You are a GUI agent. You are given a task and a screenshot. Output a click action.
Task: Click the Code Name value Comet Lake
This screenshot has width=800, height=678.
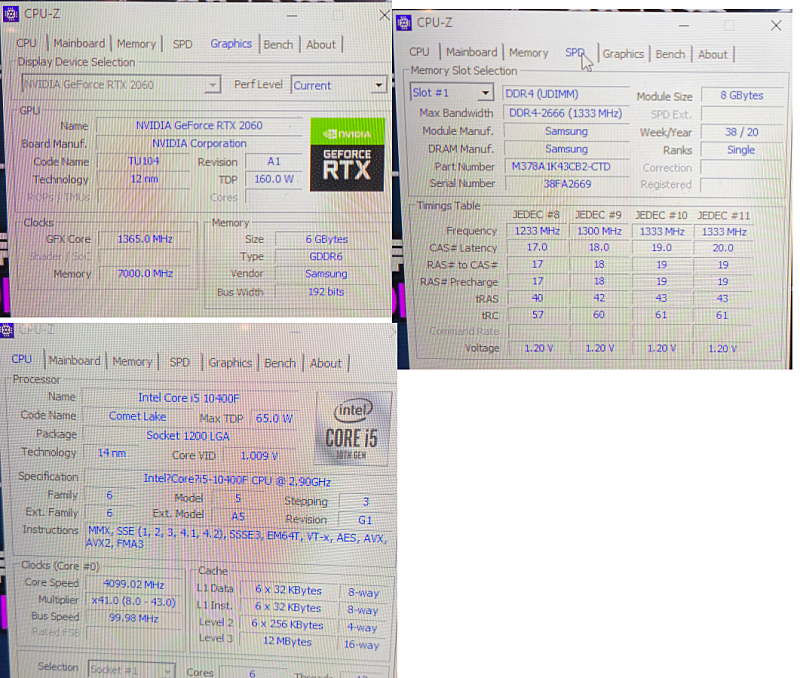point(137,416)
